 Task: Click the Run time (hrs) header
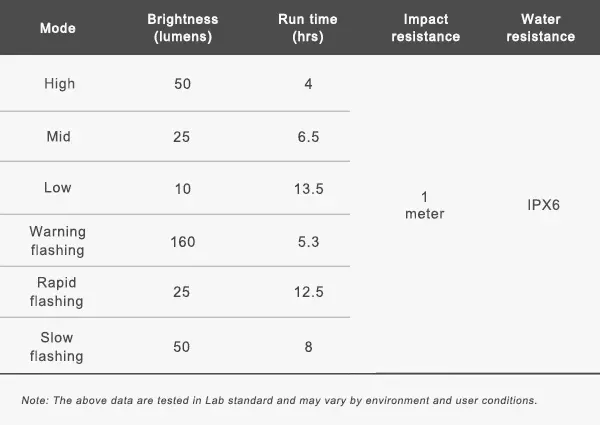pyautogui.click(x=308, y=28)
